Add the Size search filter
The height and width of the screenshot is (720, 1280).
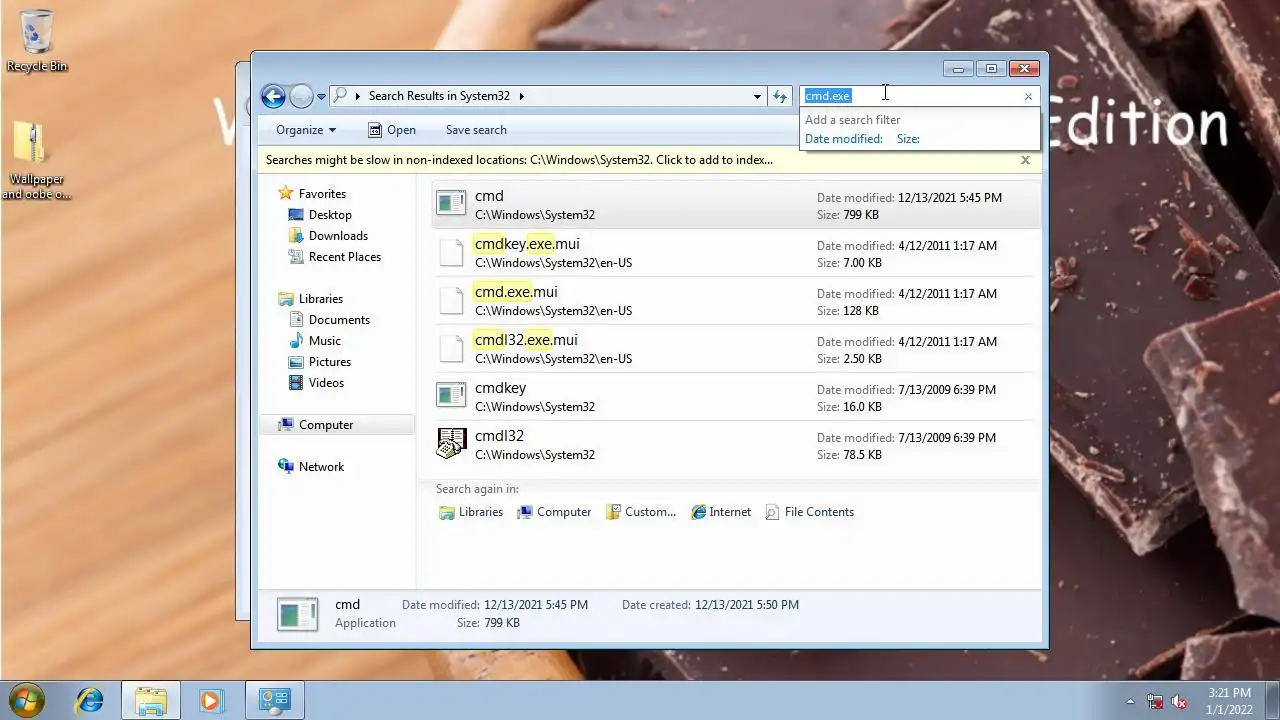click(908, 139)
